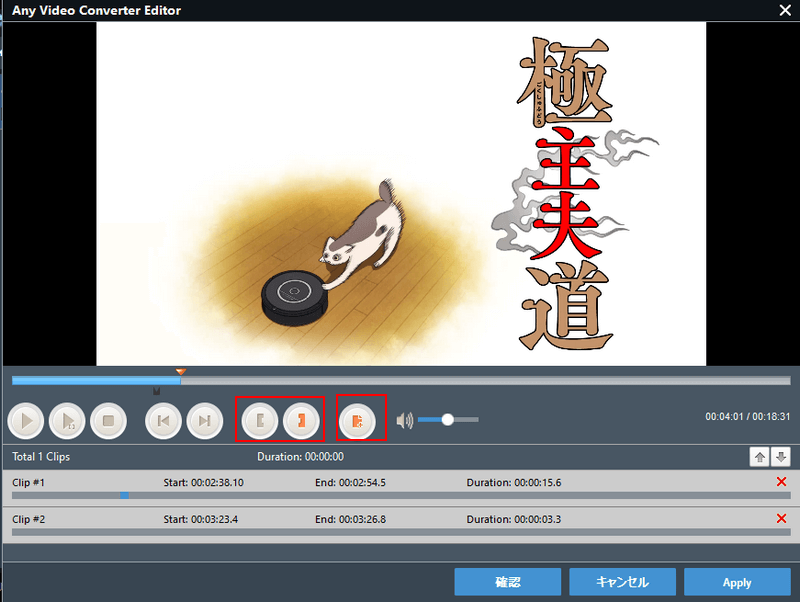Cancel edits with the キャンセル button
This screenshot has width=800, height=602.
pos(622,582)
